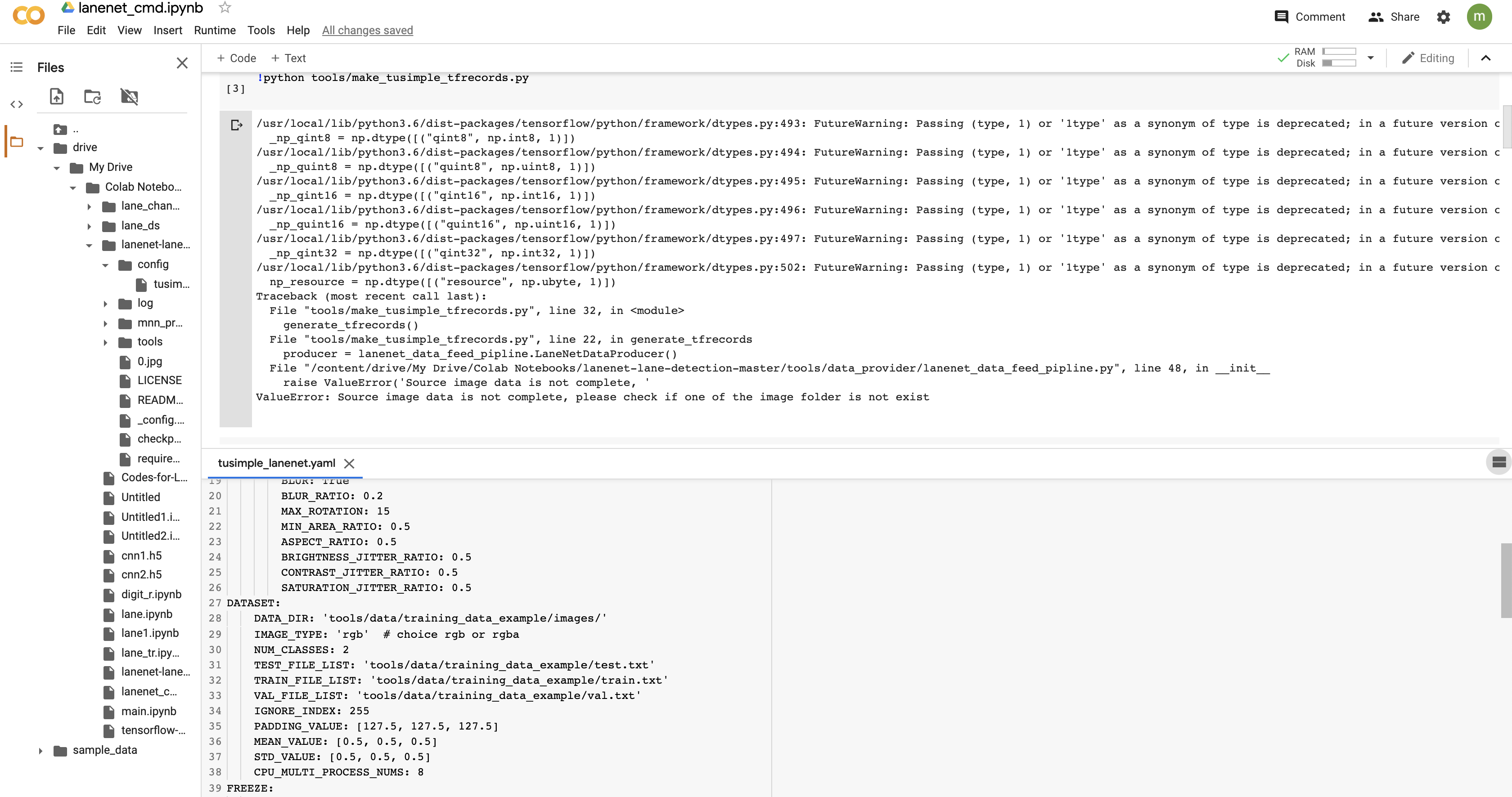Viewport: 1512px width, 797px height.
Task: Open notebook settings gear icon
Action: (1443, 17)
